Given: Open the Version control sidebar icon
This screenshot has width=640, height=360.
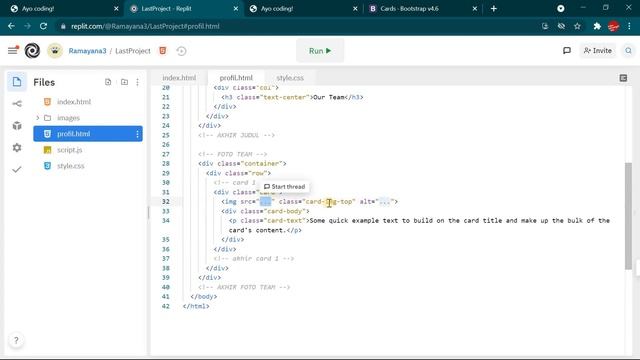Looking at the screenshot, I should pyautogui.click(x=17, y=104).
